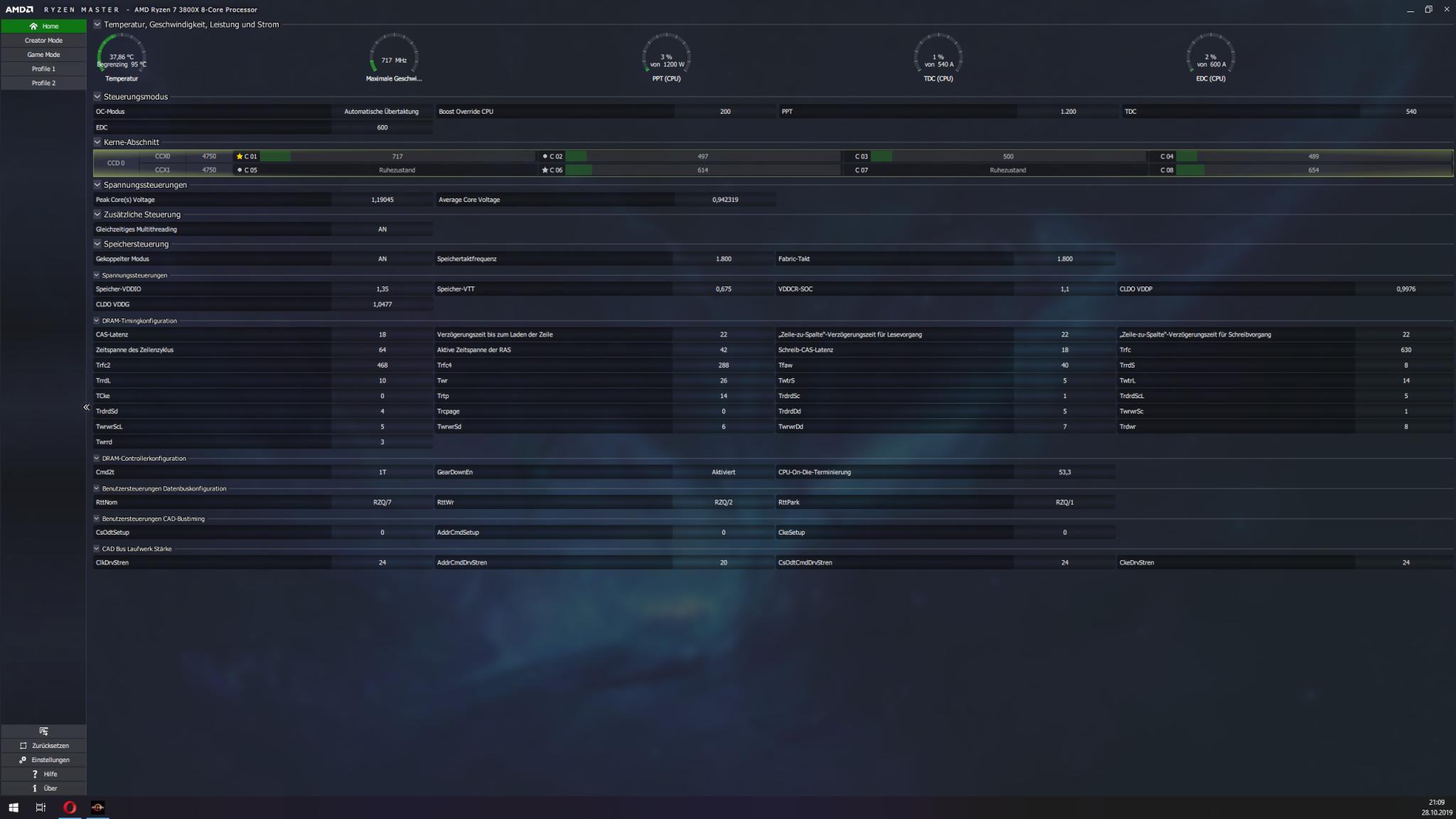
Task: Click the C 01 core speed bar
Action: coord(397,156)
